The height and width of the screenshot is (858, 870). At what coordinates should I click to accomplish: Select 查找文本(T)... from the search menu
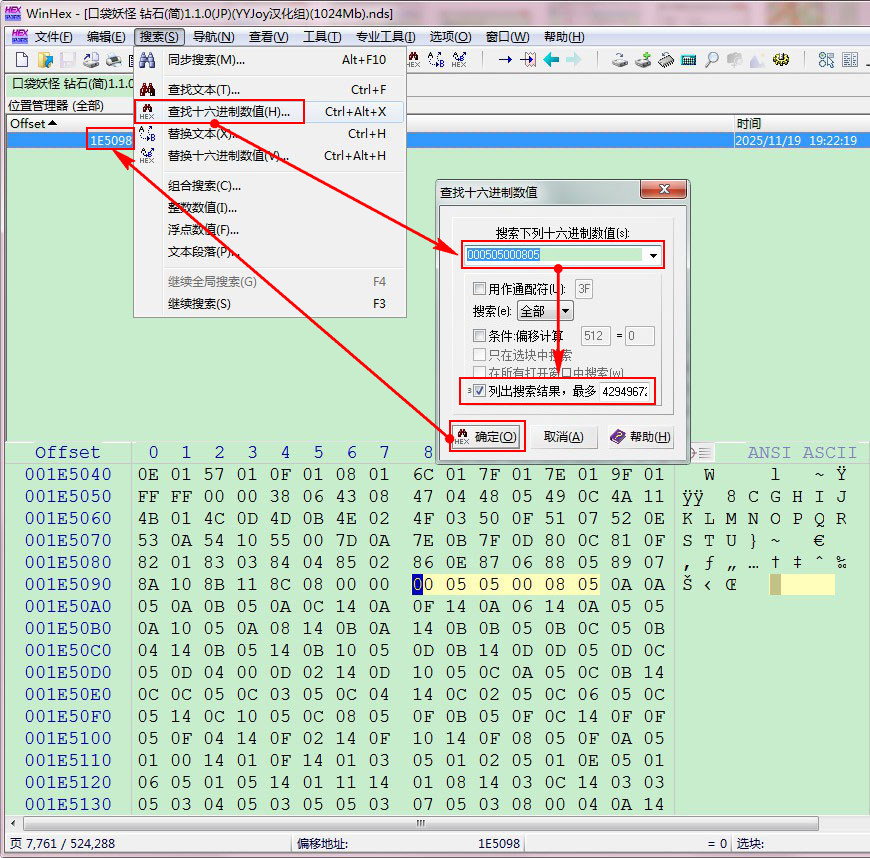(x=204, y=90)
